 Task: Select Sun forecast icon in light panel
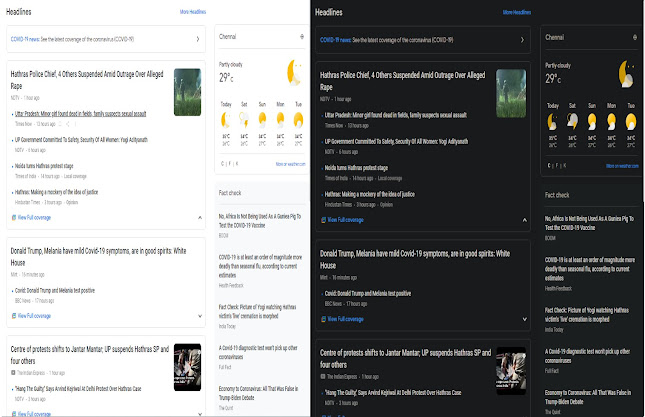tap(262, 120)
